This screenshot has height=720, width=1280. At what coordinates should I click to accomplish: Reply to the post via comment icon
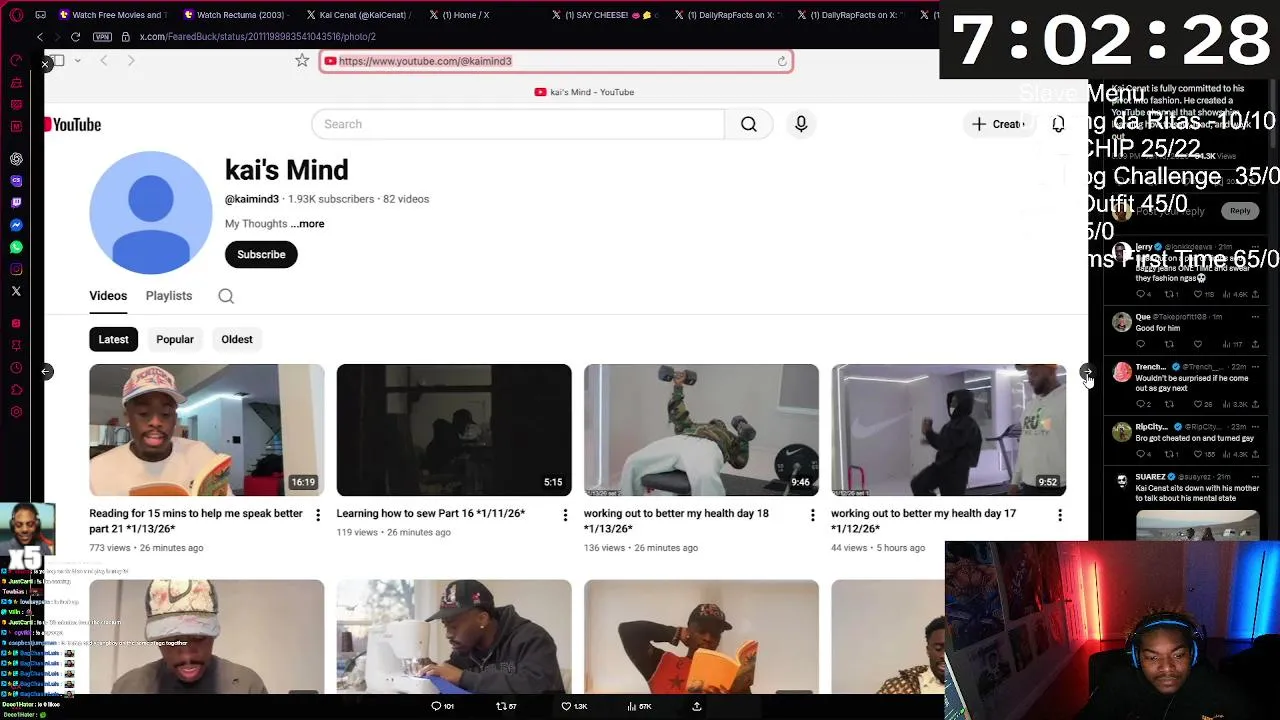point(442,706)
